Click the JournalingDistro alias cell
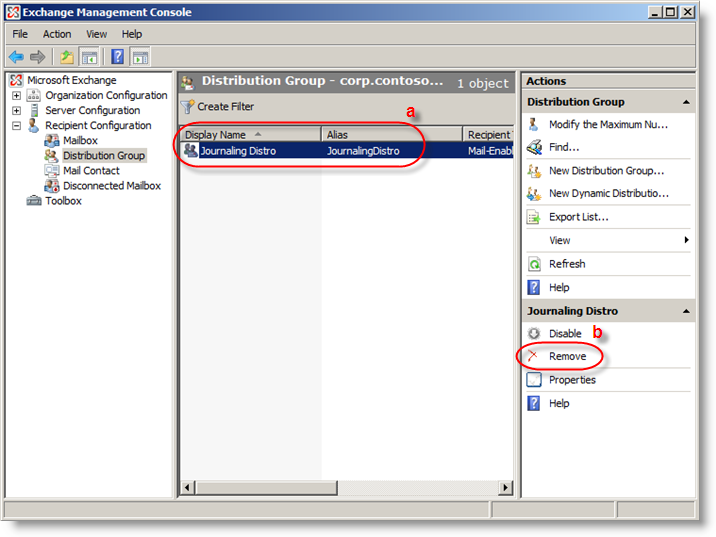This screenshot has height=537, width=716. tap(363, 151)
